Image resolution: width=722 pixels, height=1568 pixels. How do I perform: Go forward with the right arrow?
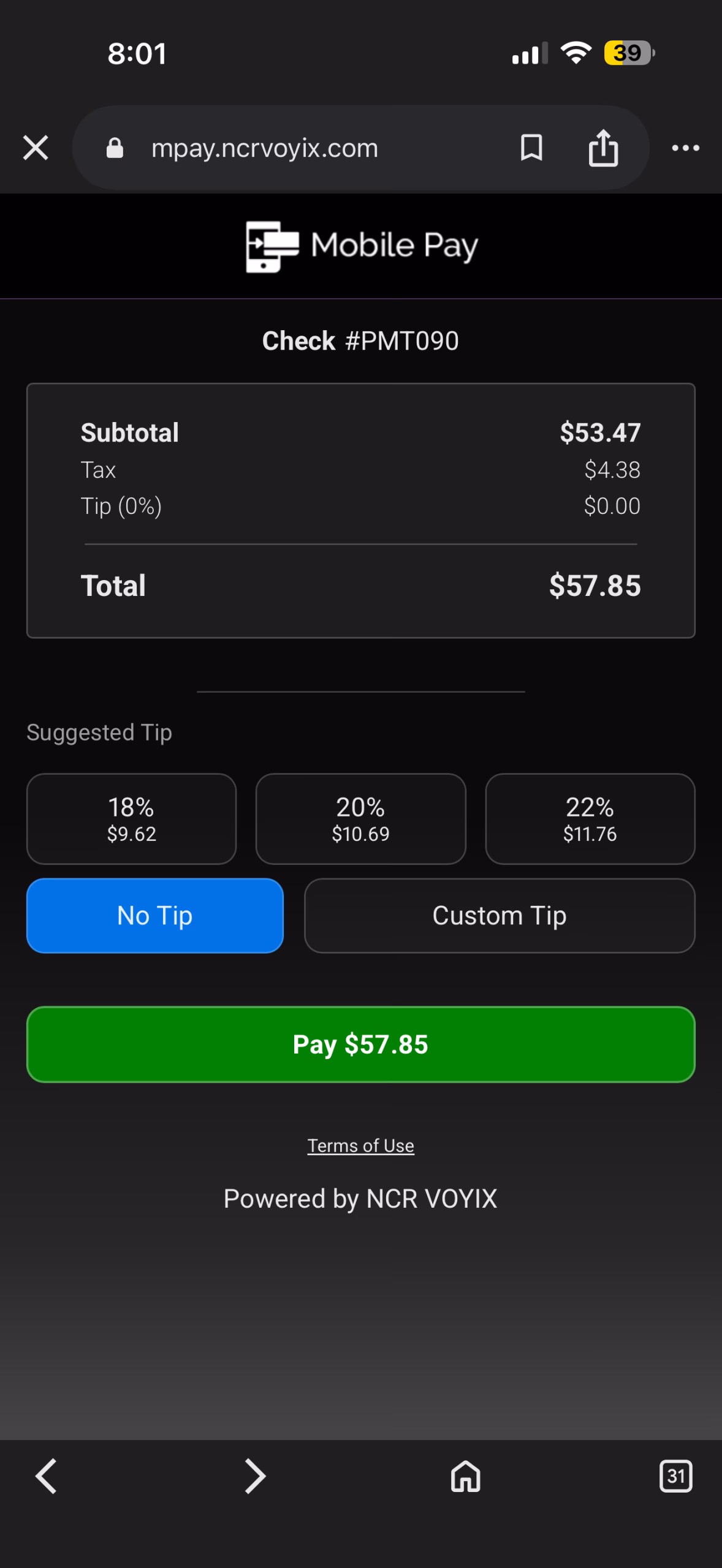coord(255,1476)
